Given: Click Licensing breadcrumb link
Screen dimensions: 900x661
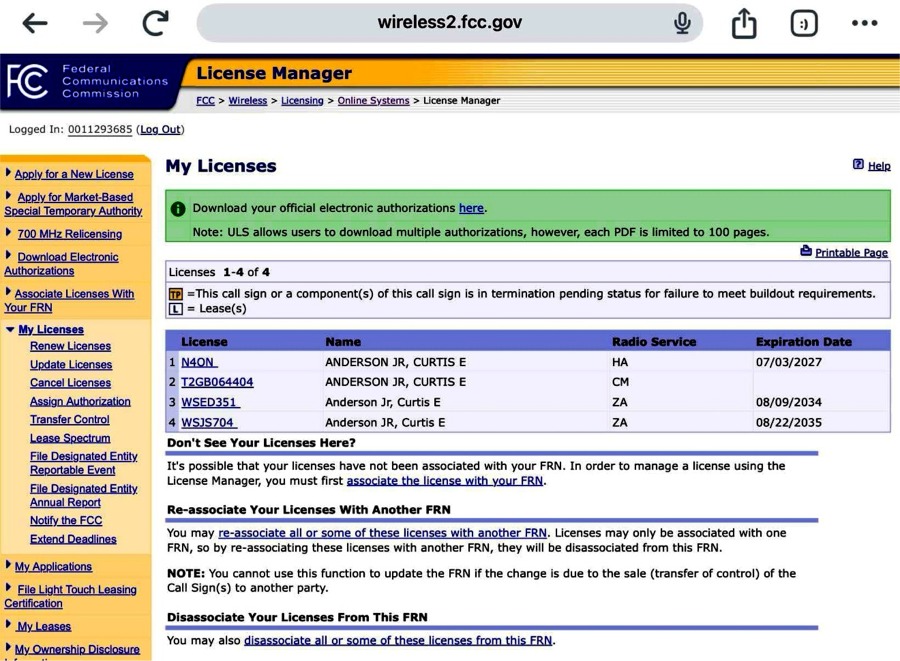Looking at the screenshot, I should tap(302, 100).
